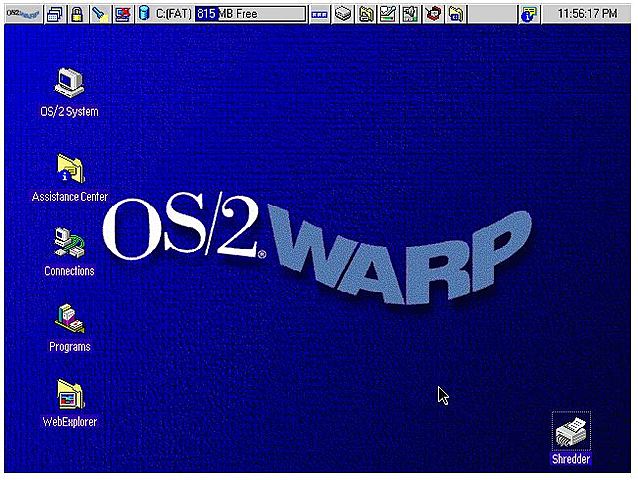Click the blue drive cylinder icon
The width and height of the screenshot is (638, 480).
pyautogui.click(x=144, y=14)
